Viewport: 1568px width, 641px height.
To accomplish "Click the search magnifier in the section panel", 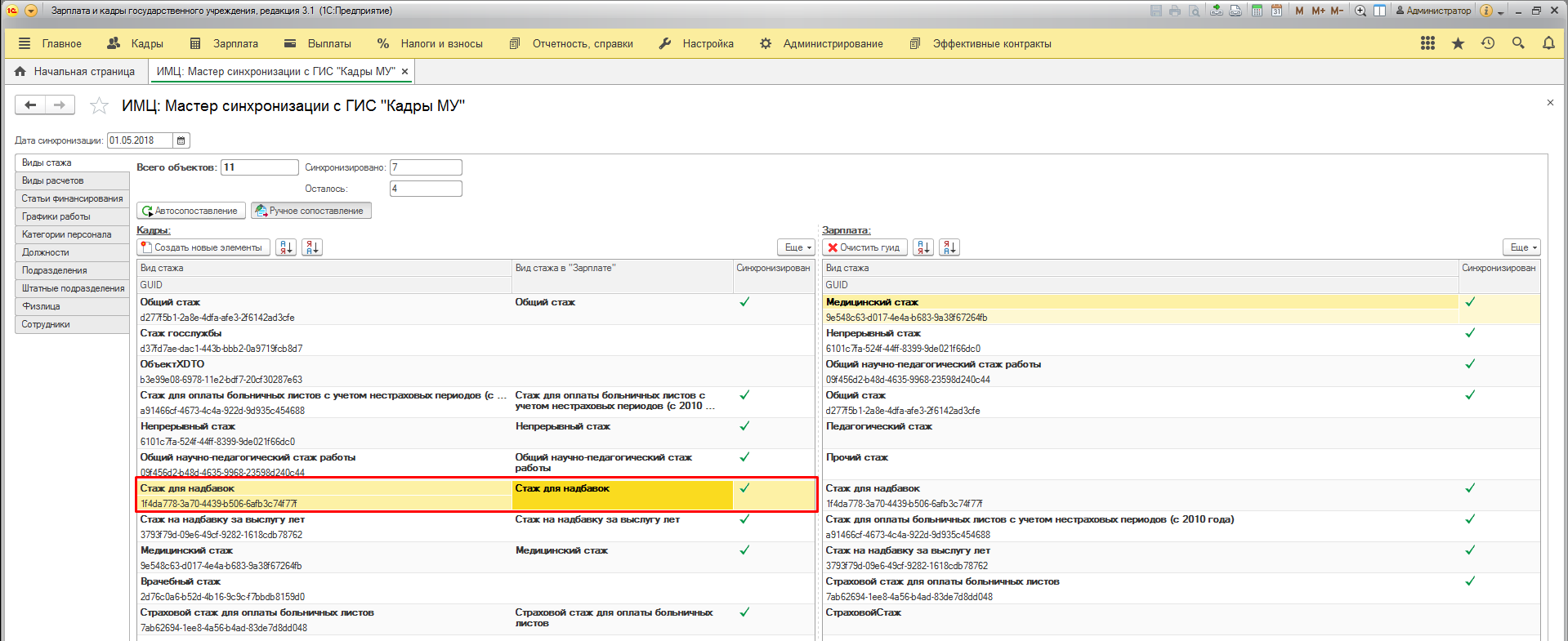I will tap(1518, 43).
